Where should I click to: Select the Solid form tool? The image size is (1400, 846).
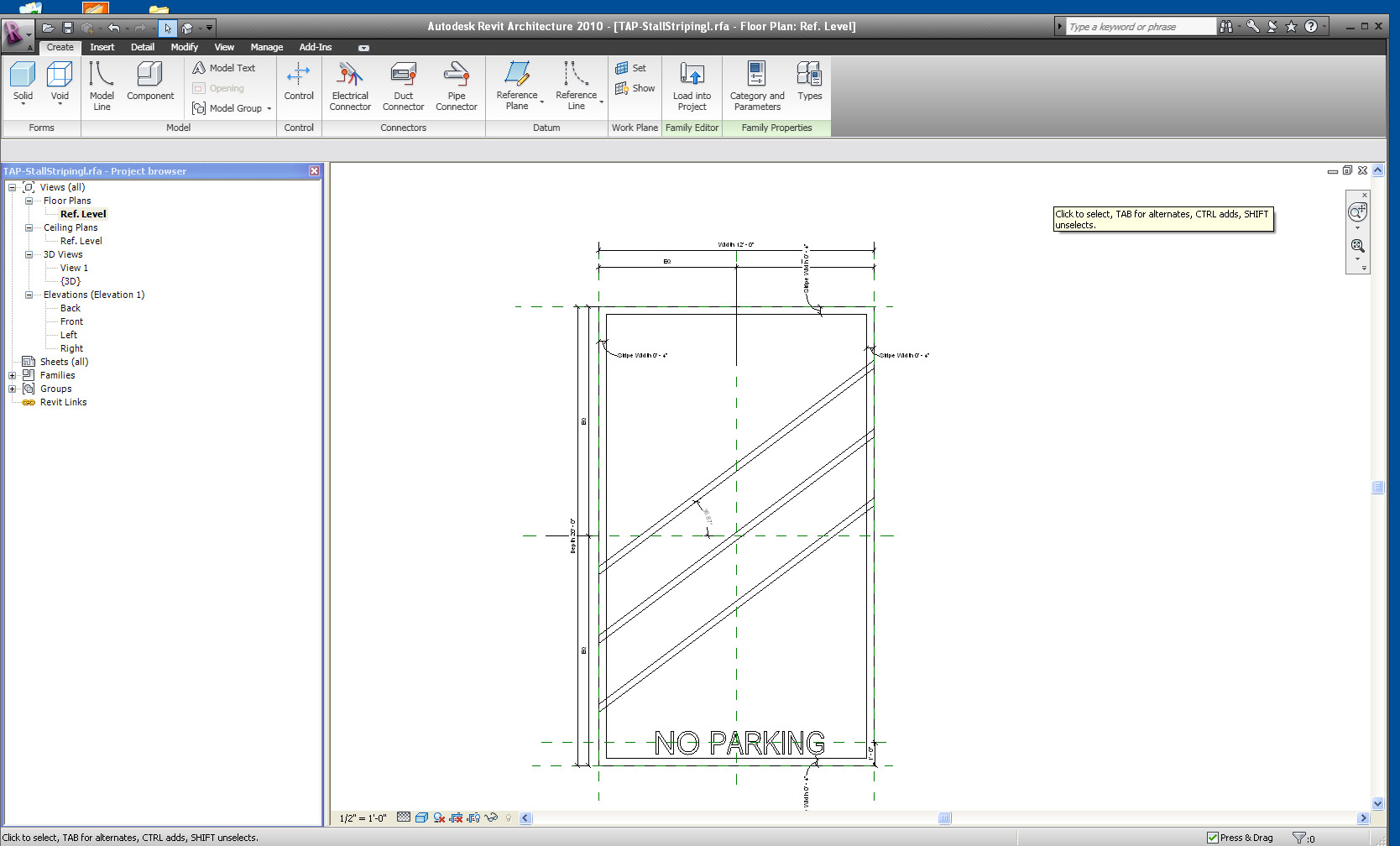[23, 82]
